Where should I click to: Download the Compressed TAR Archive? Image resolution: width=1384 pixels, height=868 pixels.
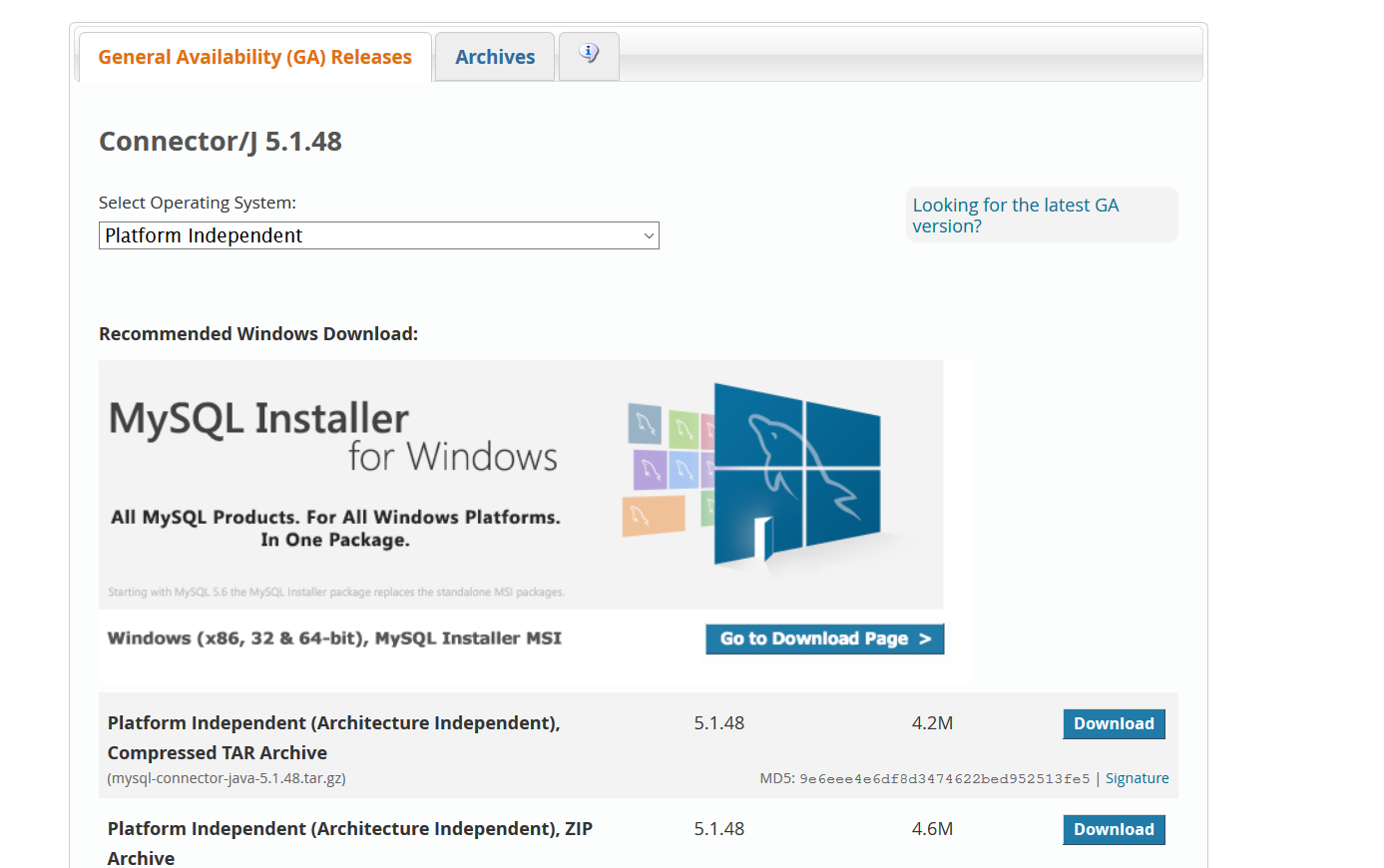click(x=1114, y=723)
